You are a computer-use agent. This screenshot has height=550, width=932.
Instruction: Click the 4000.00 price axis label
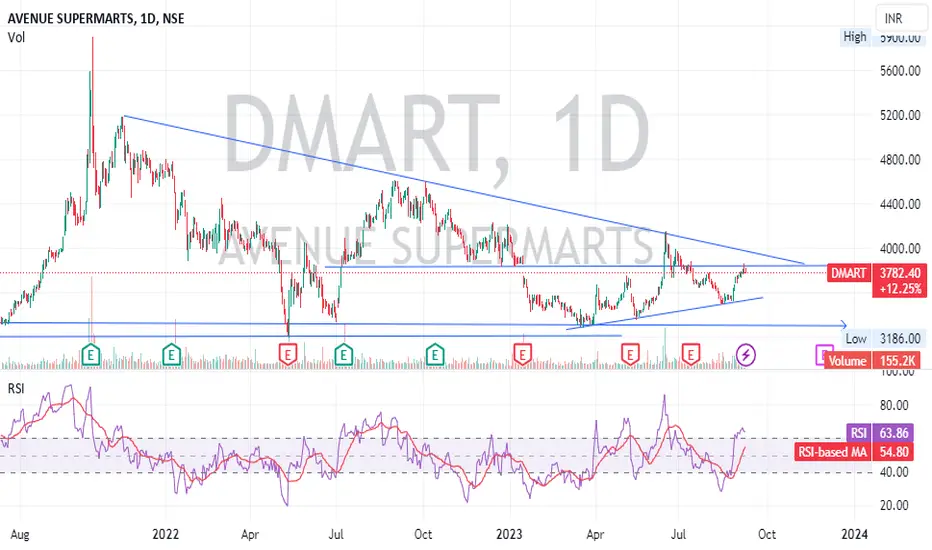[x=900, y=249]
